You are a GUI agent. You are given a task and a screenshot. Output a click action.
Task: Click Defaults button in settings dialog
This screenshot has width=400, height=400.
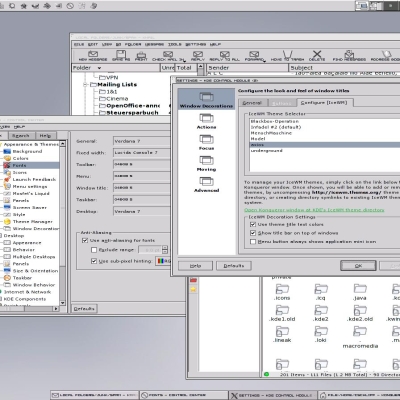click(x=234, y=266)
